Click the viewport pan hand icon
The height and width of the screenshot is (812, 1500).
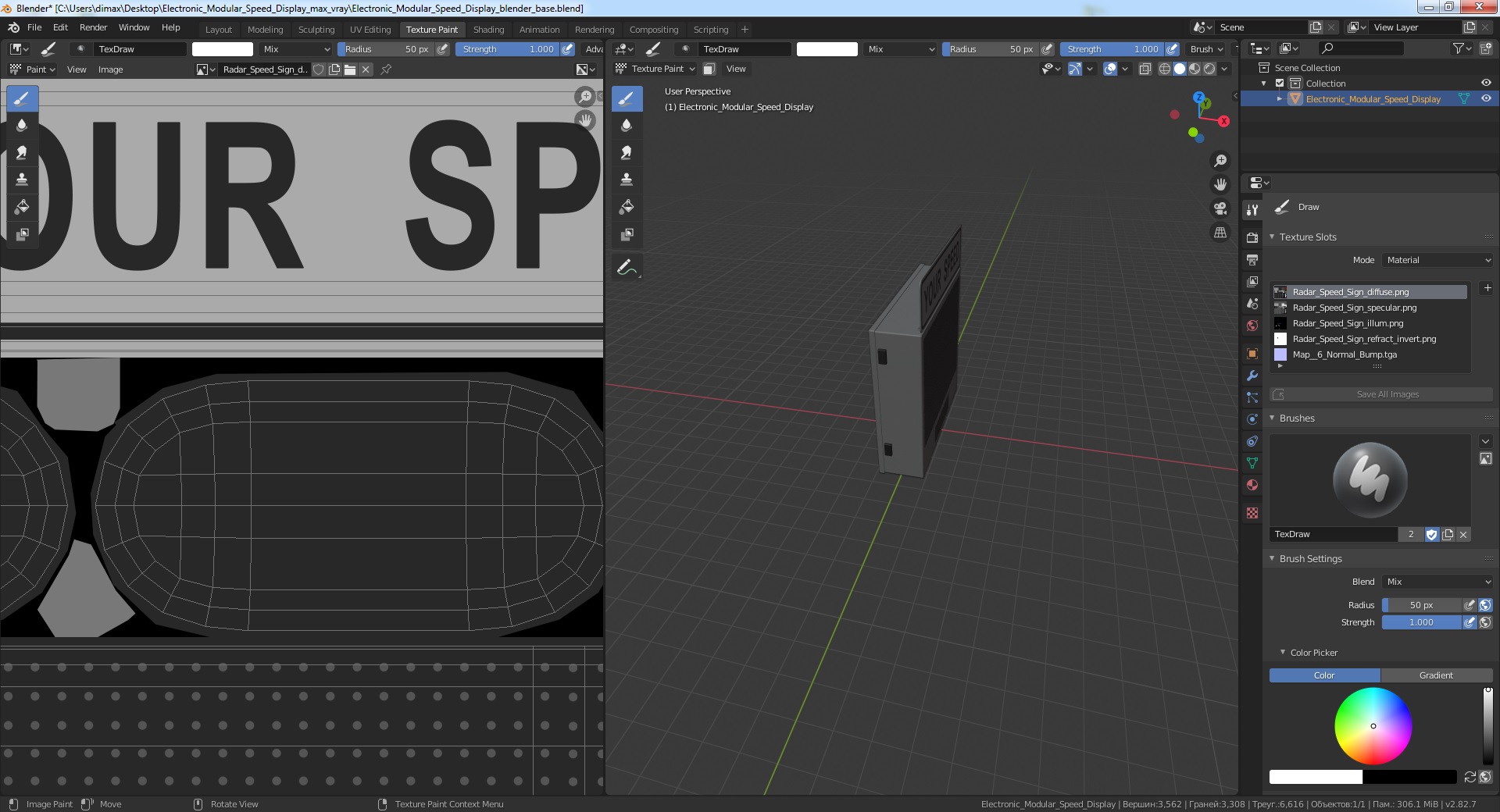click(1220, 185)
